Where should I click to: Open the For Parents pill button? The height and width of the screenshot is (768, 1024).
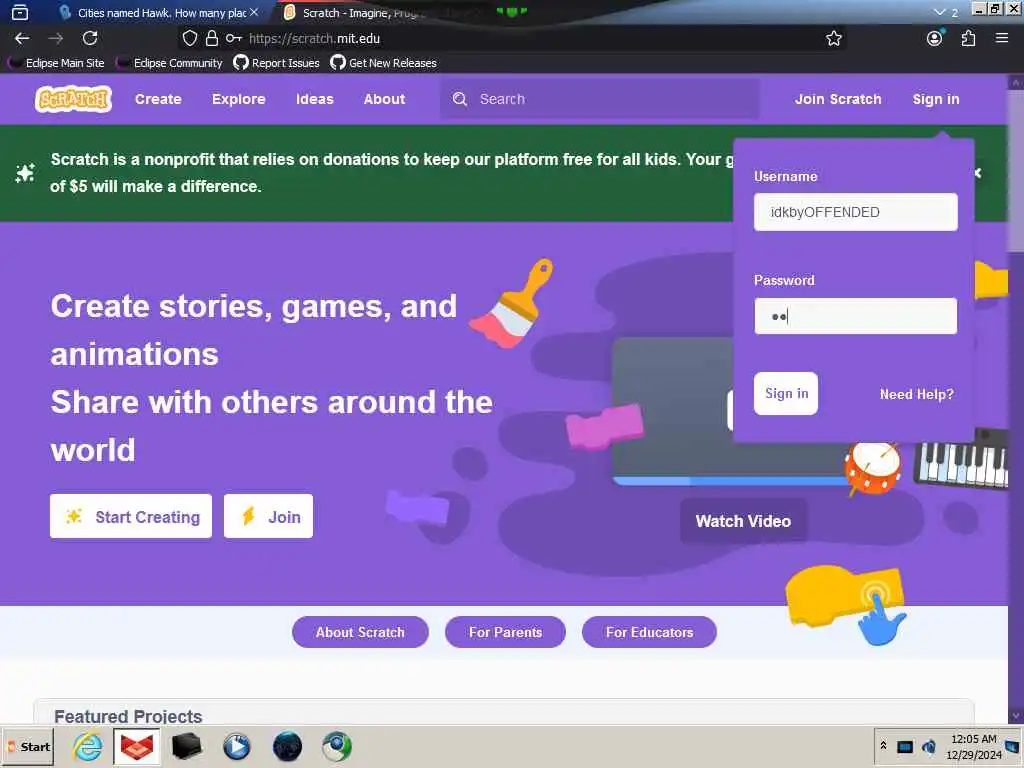pos(505,632)
